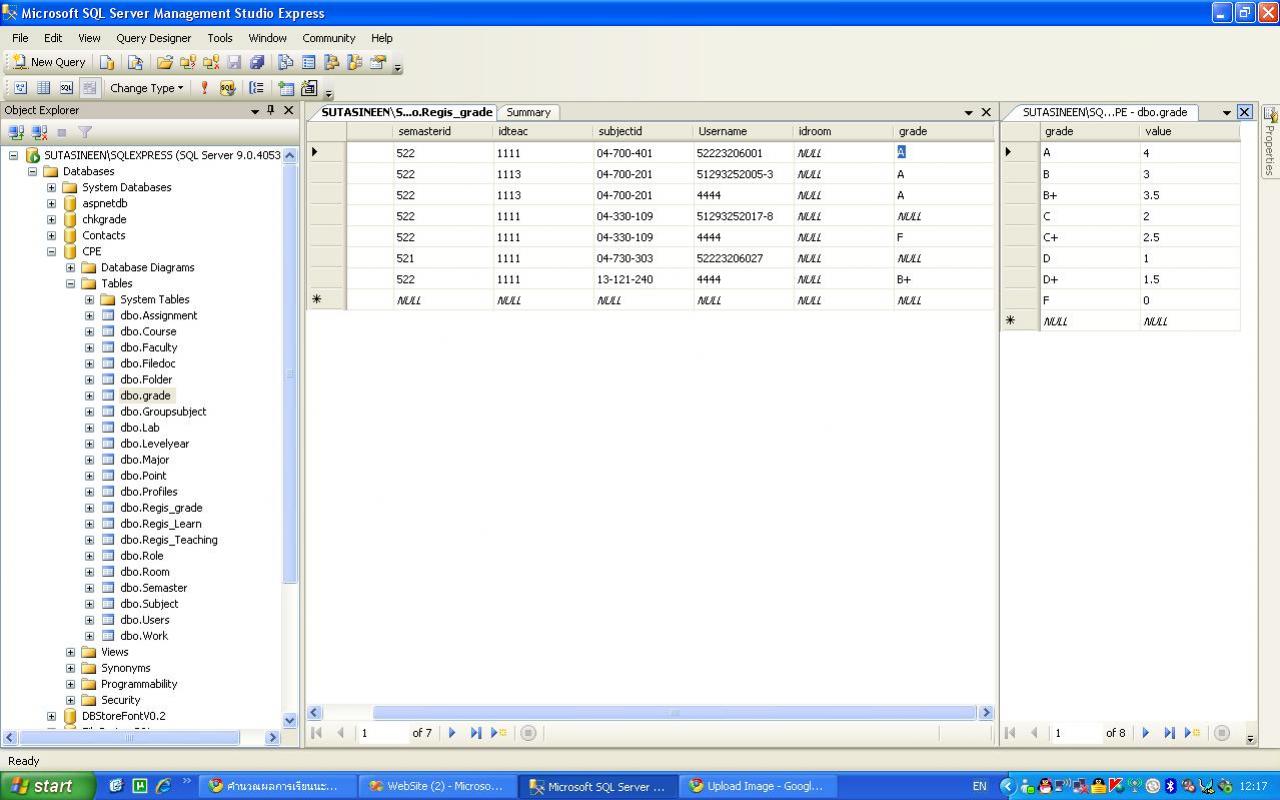This screenshot has height=800, width=1280.
Task: Toggle the Show SQL Pane button
Action: [x=66, y=88]
